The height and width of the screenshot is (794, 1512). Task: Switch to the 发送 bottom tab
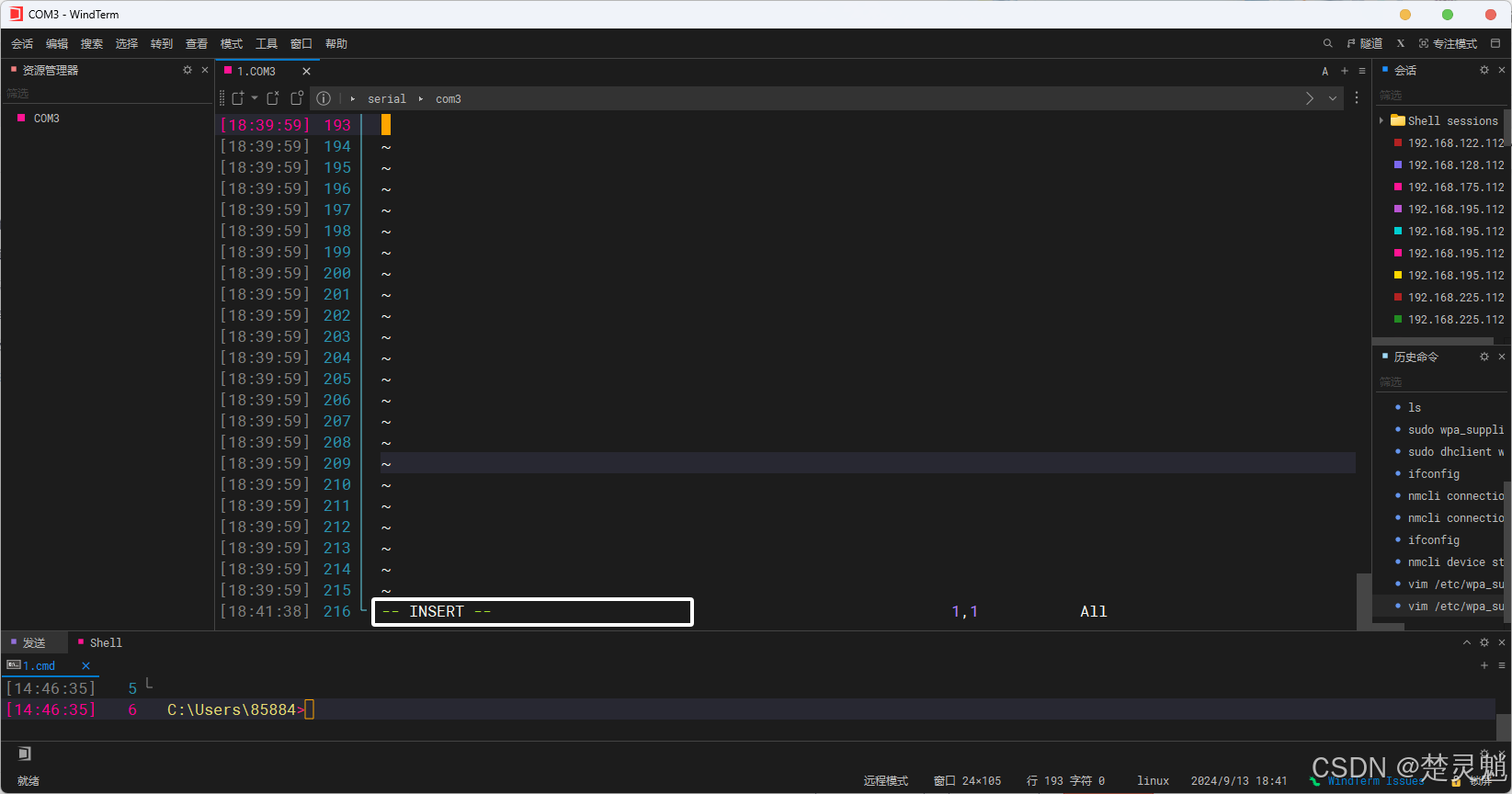click(x=34, y=642)
